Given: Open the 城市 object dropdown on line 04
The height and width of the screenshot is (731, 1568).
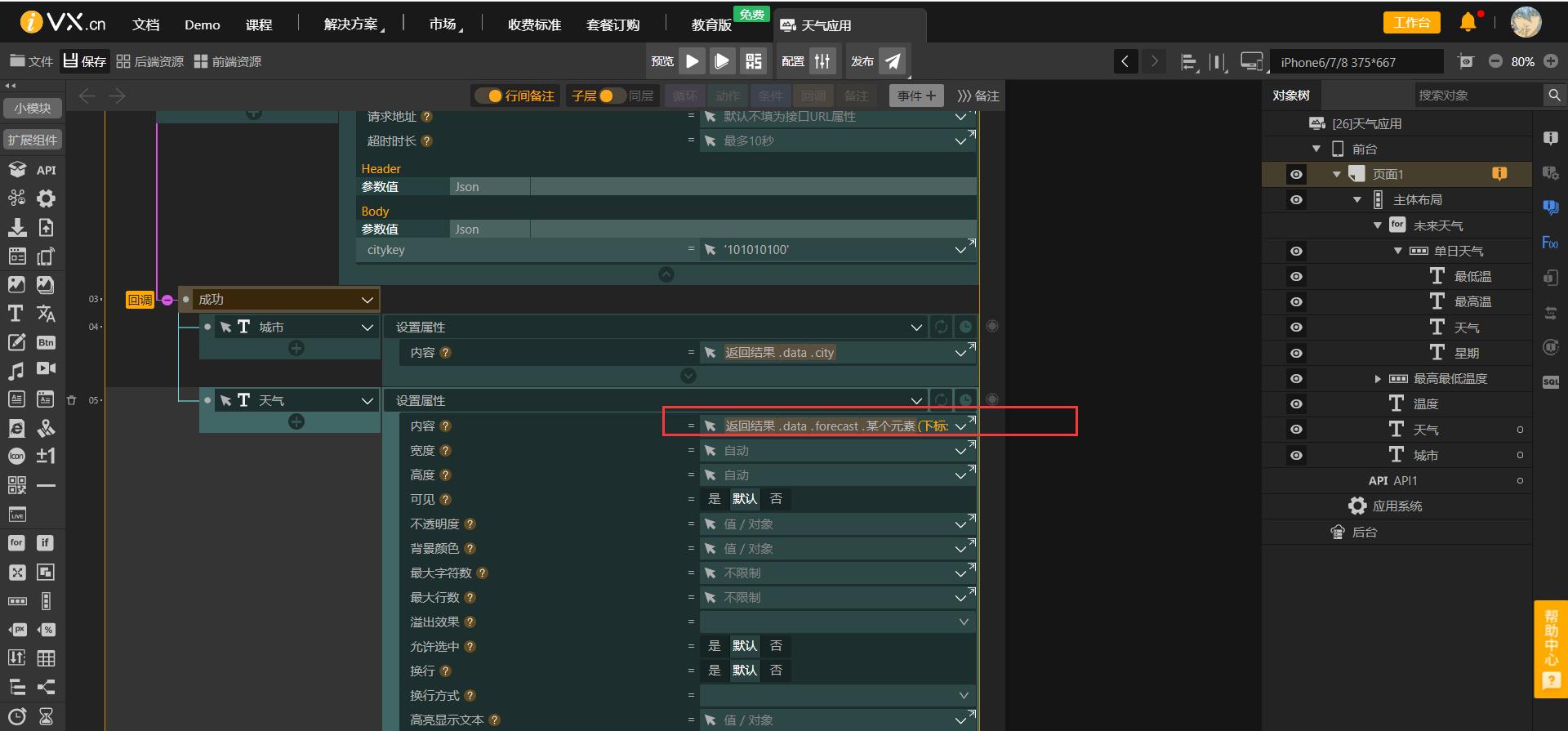Looking at the screenshot, I should click(367, 328).
